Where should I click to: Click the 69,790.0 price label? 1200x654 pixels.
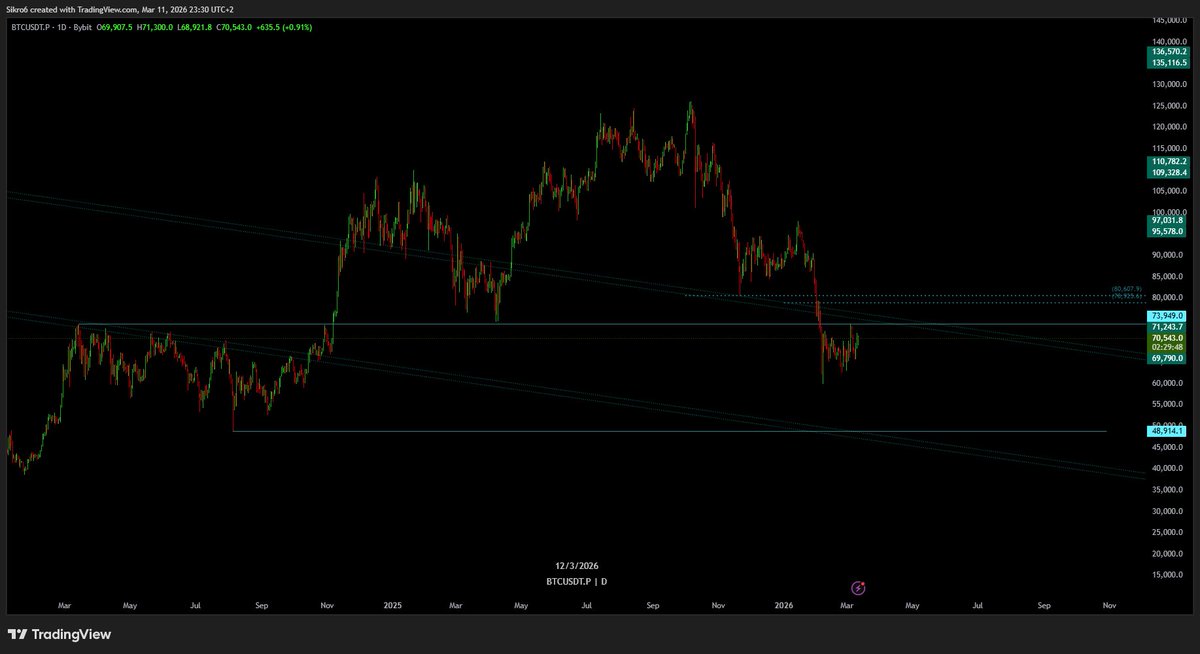pos(1168,358)
